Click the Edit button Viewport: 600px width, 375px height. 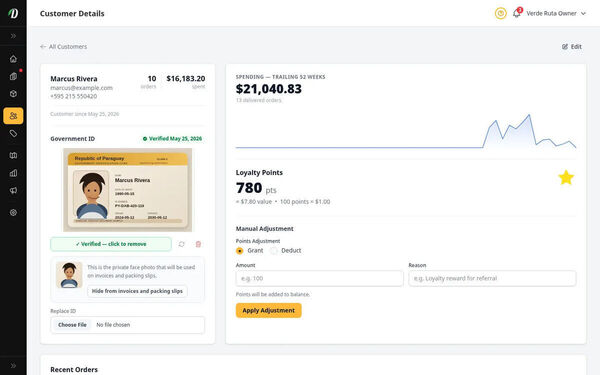tap(572, 47)
